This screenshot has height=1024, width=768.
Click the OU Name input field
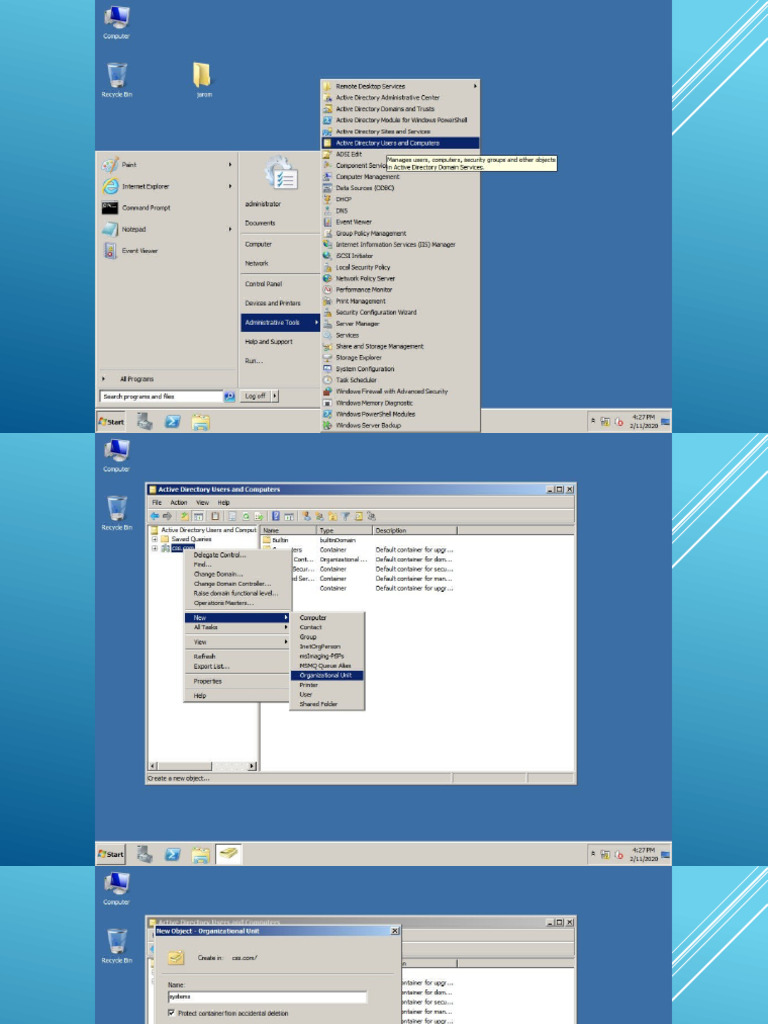[x=266, y=997]
